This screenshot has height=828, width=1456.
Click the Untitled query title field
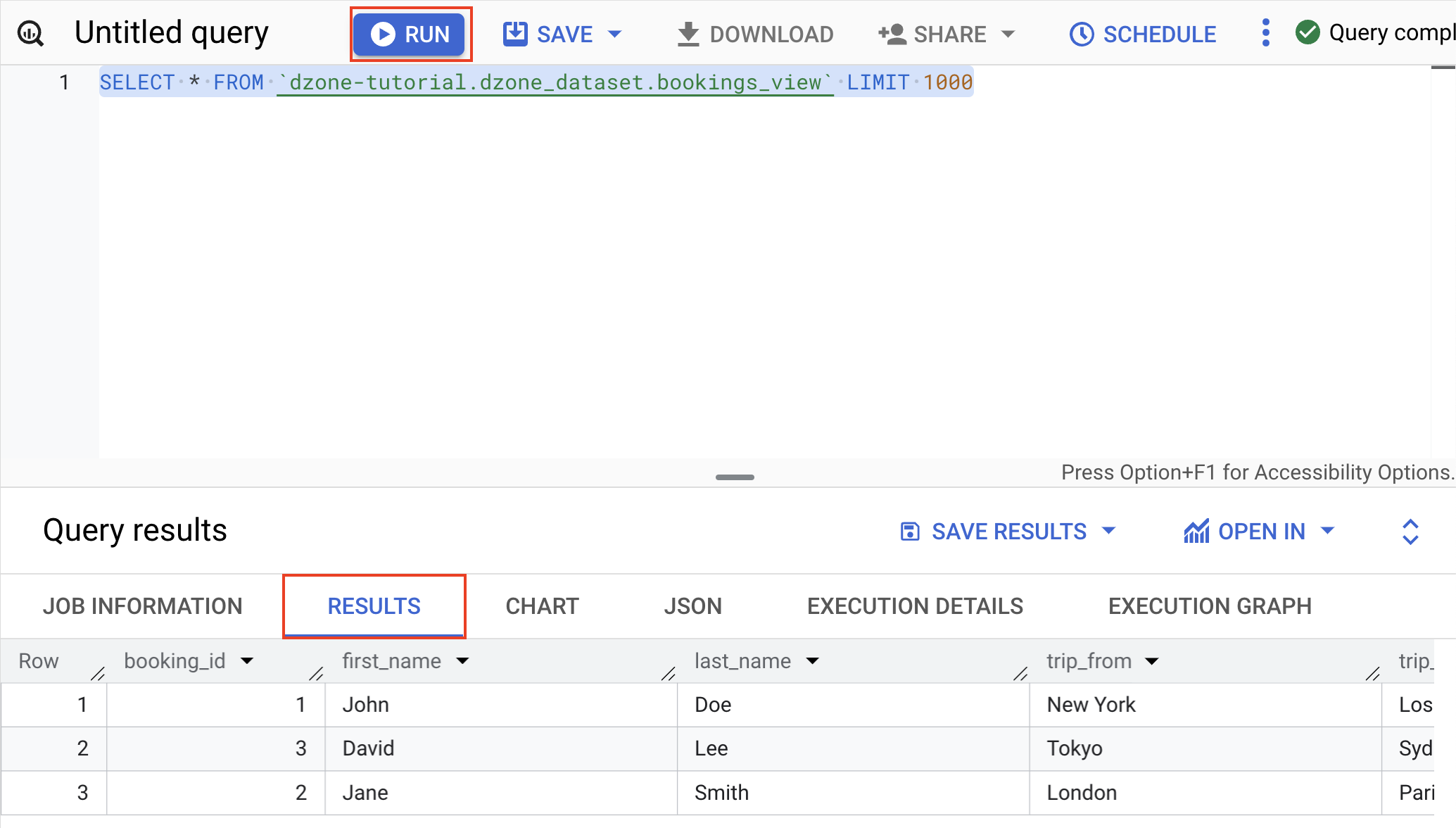(171, 32)
